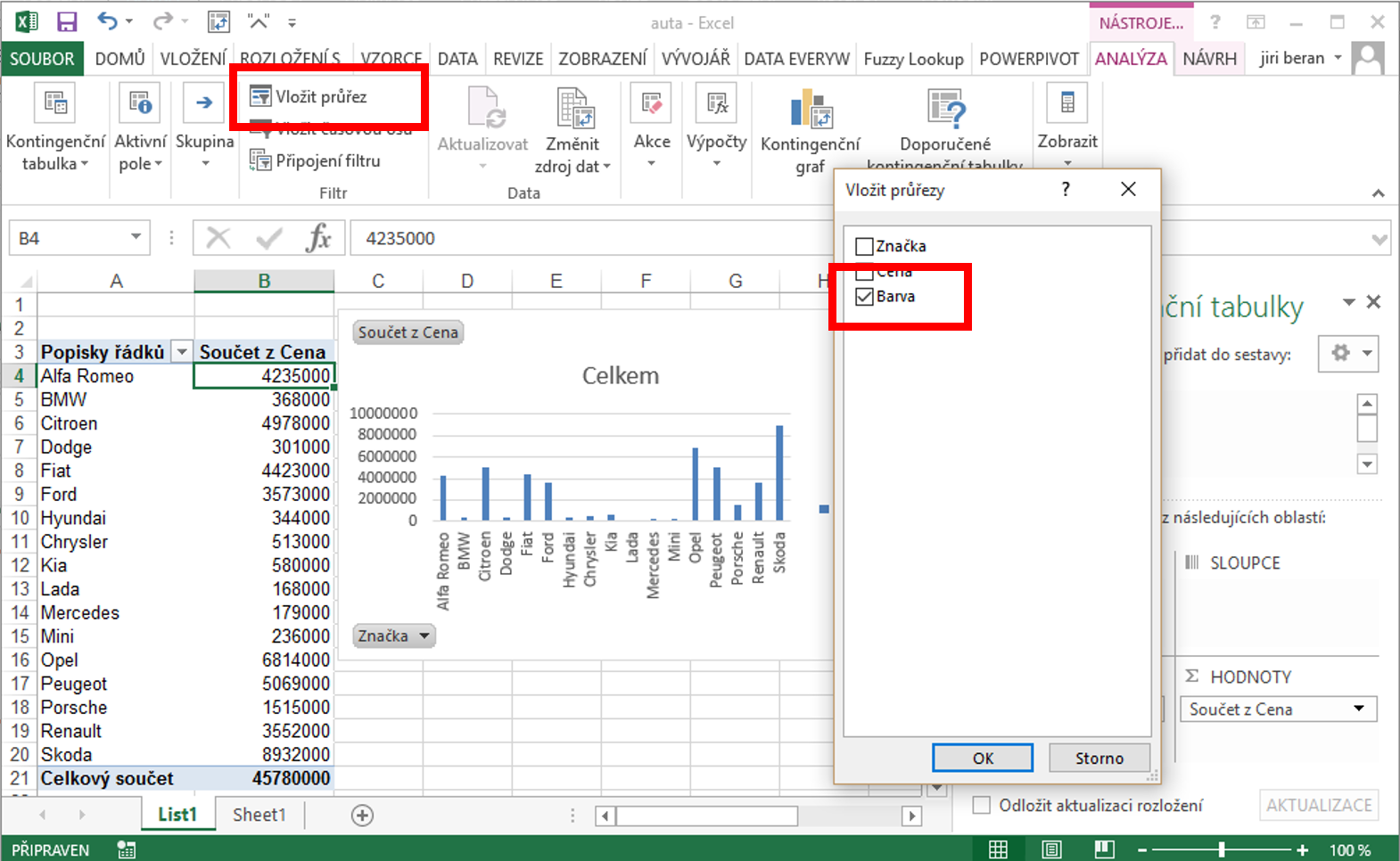Image resolution: width=1400 pixels, height=861 pixels.
Task: Switch to the DATA ribbon tab
Action: [x=457, y=59]
